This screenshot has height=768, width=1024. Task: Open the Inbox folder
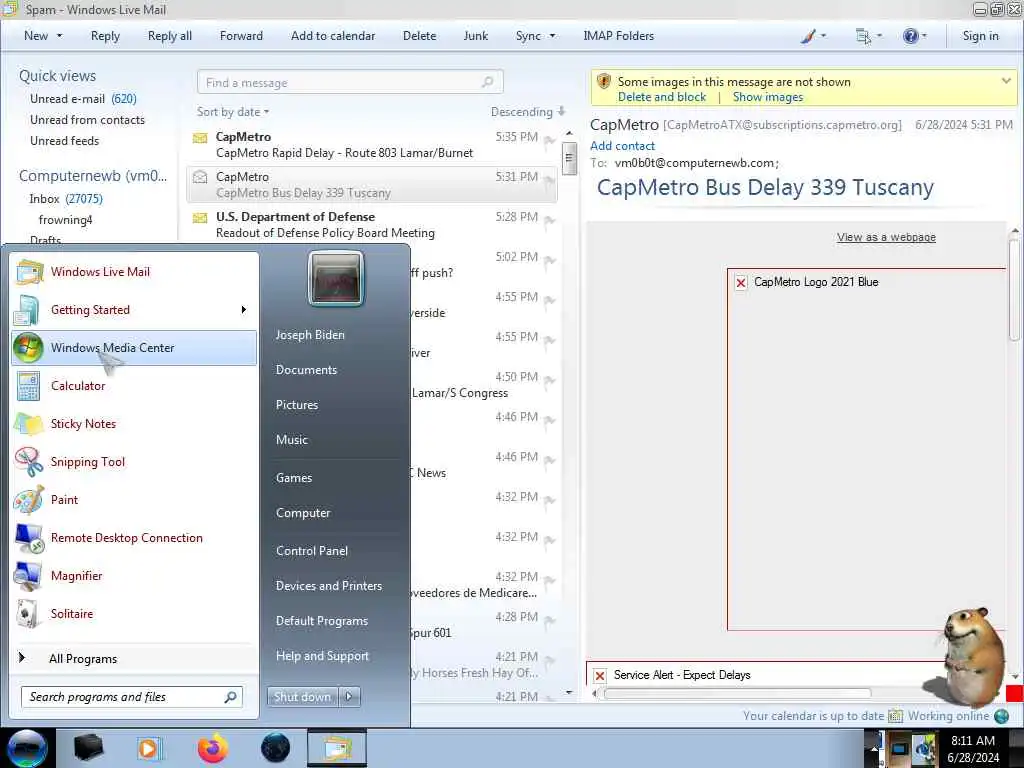point(65,199)
